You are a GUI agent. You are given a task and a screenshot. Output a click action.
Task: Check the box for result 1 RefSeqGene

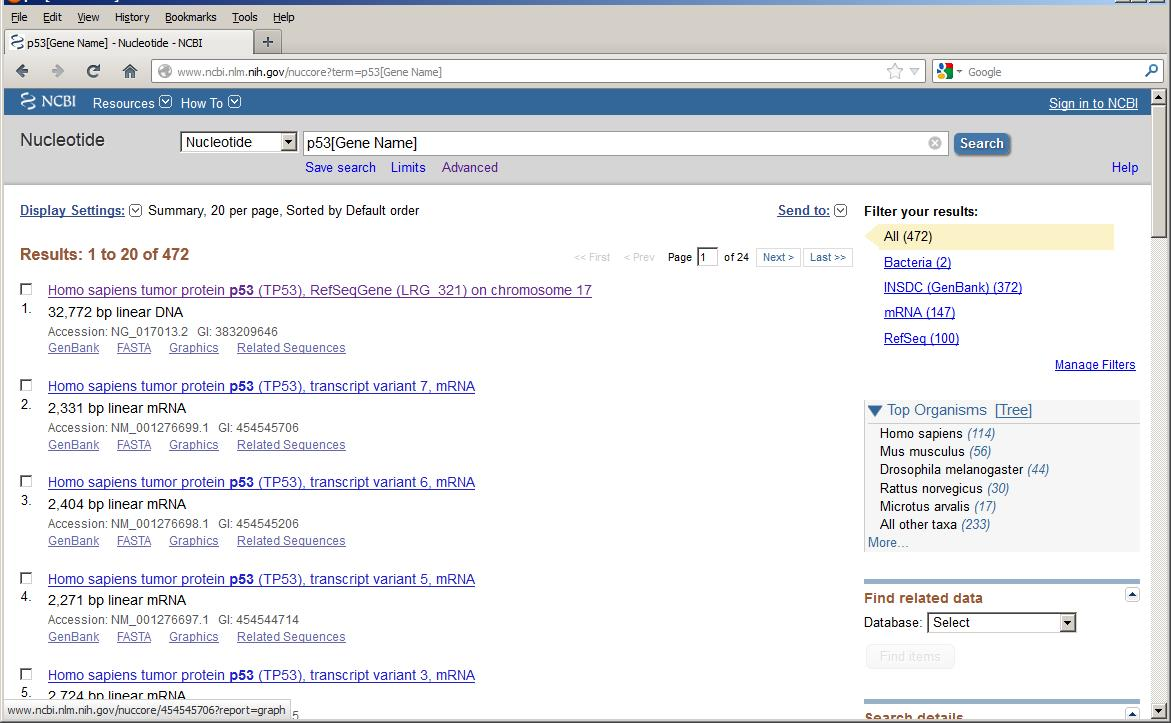pos(26,288)
